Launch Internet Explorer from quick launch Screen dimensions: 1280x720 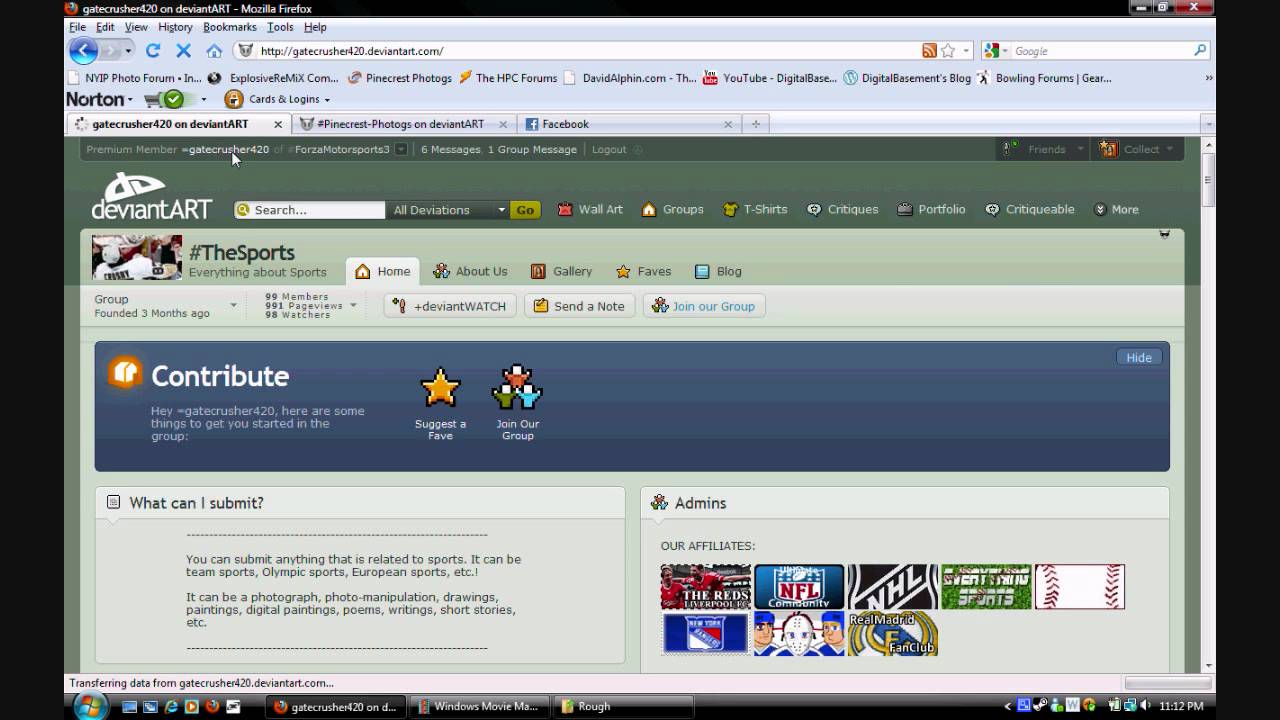tap(171, 706)
